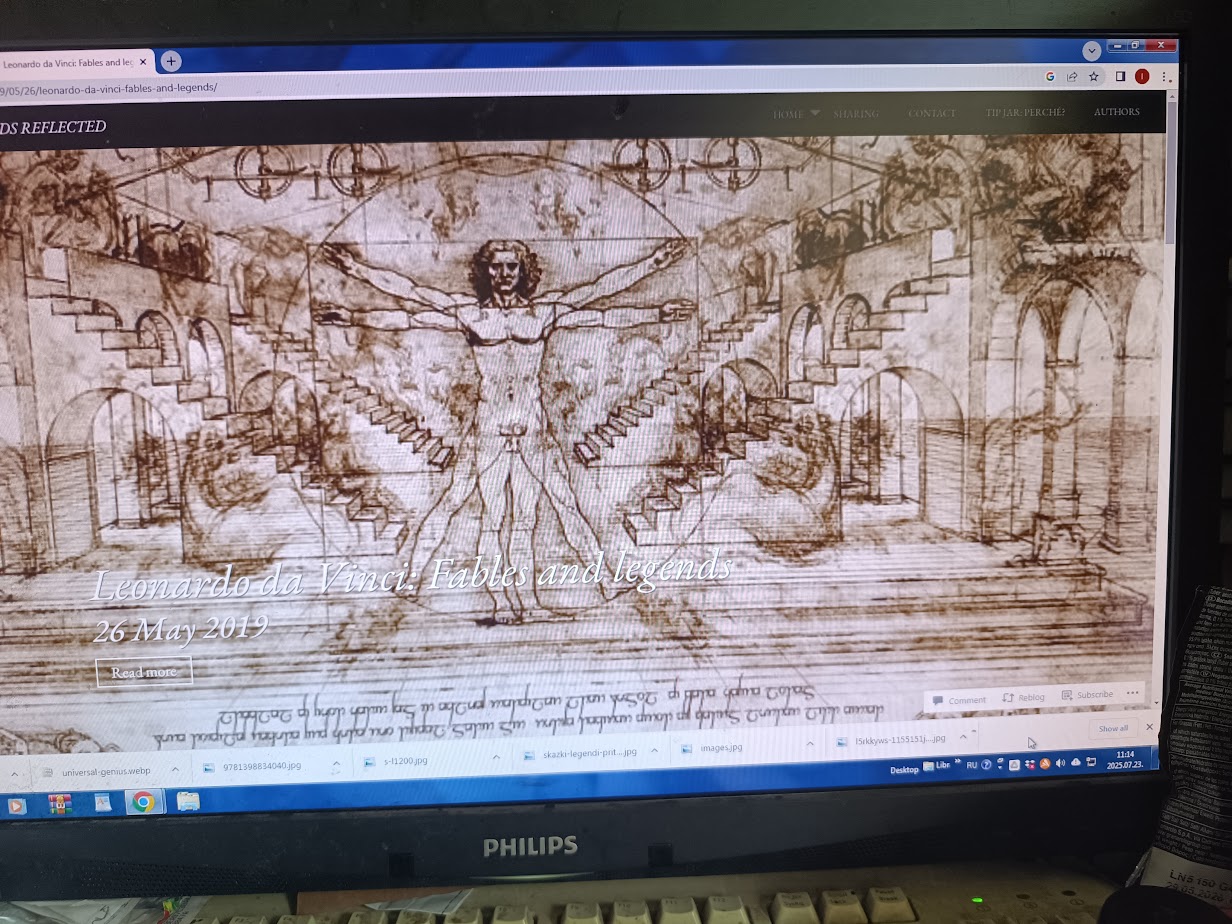1232x924 pixels.
Task: Click the Subscribe button
Action: click(x=1087, y=695)
